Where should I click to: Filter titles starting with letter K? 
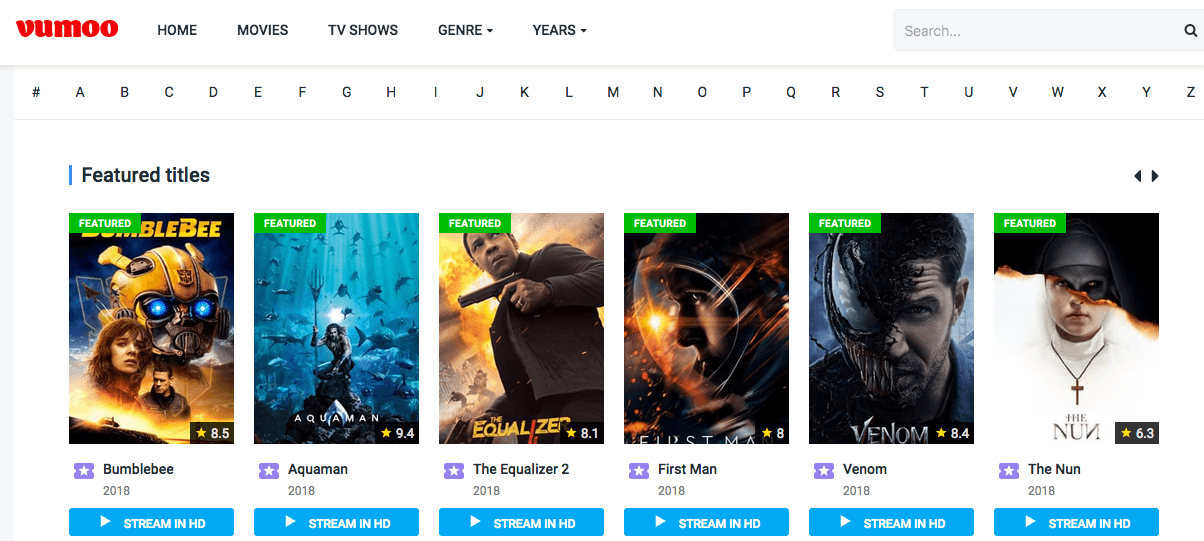(x=524, y=92)
